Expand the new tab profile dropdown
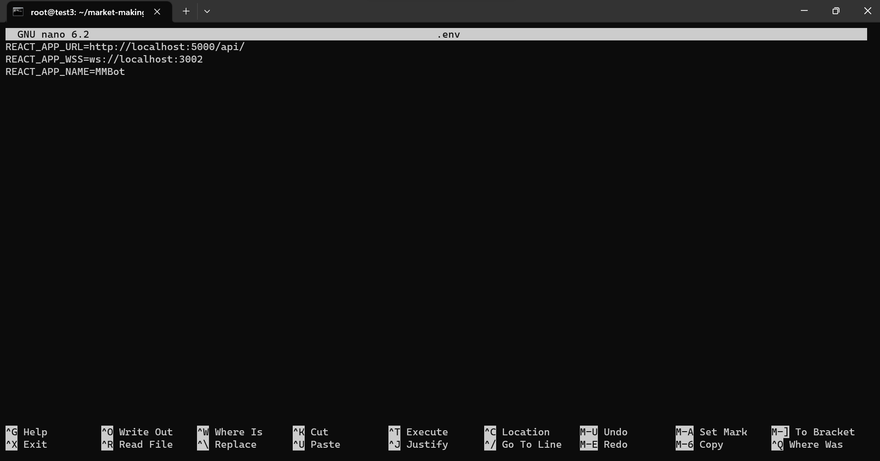Image resolution: width=880 pixels, height=461 pixels. tap(207, 11)
